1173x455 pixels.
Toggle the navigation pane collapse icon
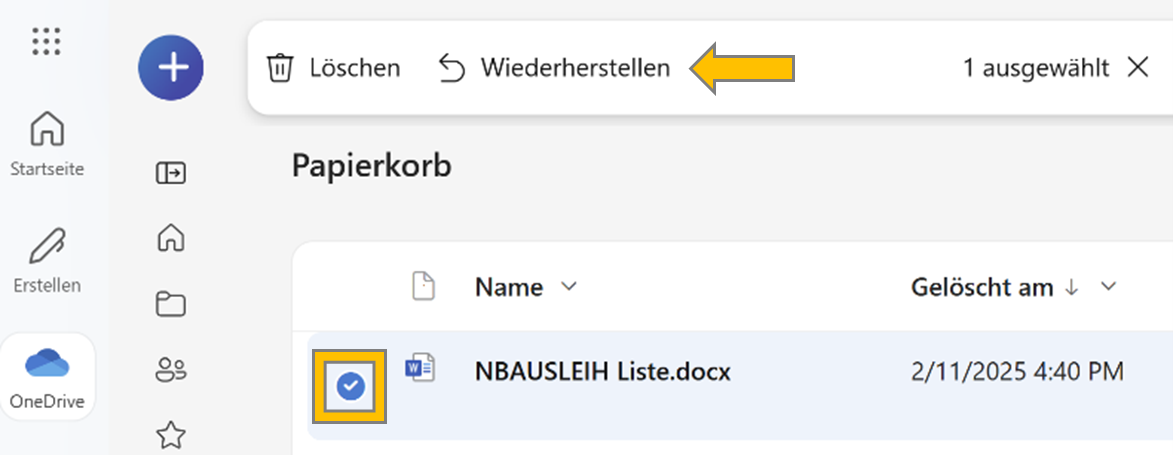point(171,174)
